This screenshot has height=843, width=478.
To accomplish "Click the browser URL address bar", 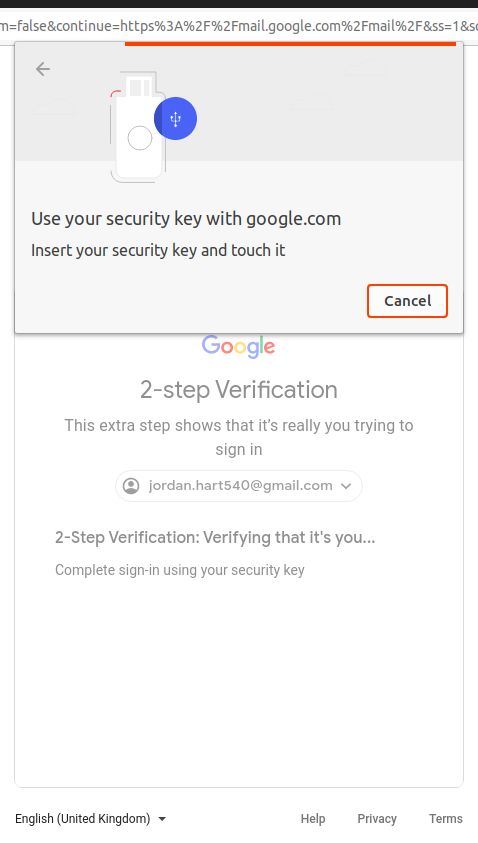I will 239,25.
